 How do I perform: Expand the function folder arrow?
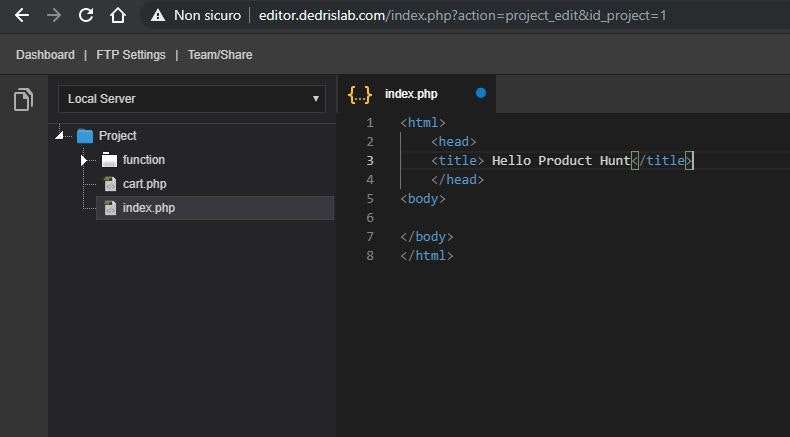pyautogui.click(x=84, y=160)
